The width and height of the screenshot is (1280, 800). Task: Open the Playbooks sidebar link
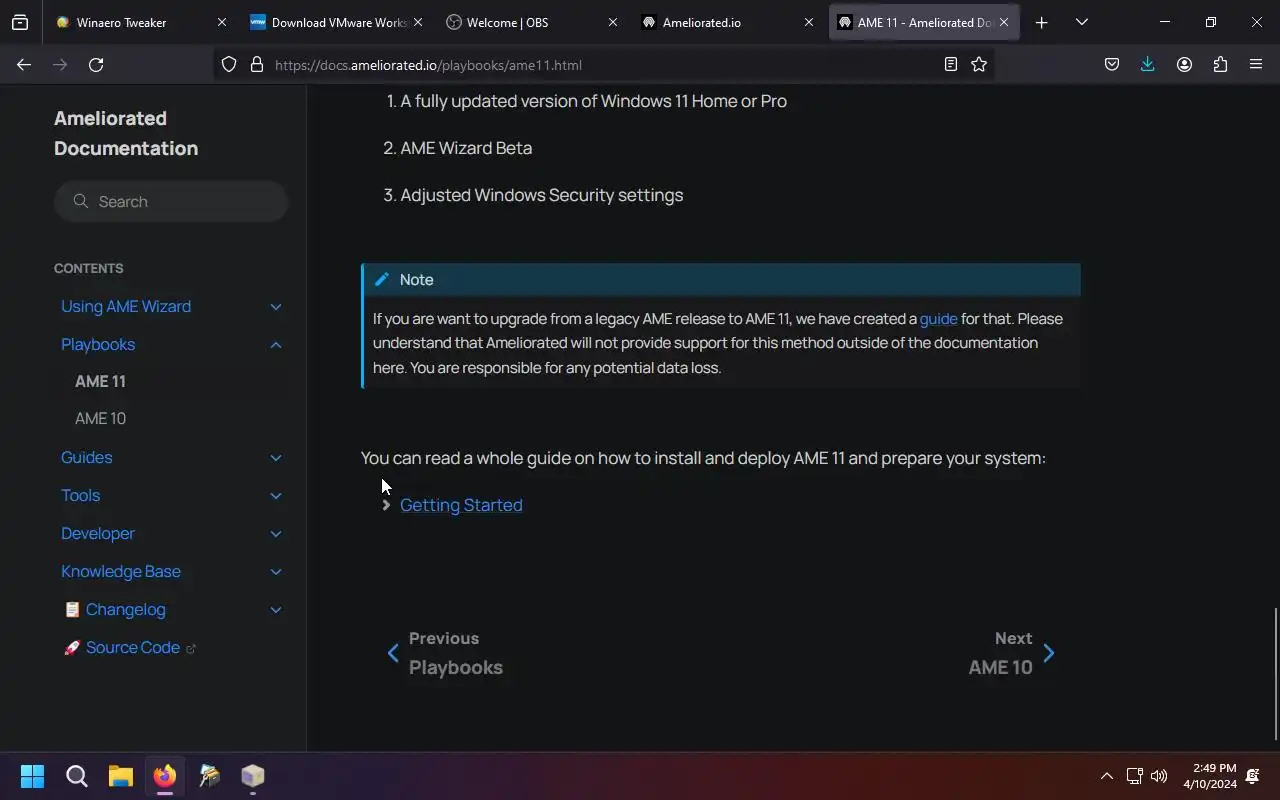point(98,345)
